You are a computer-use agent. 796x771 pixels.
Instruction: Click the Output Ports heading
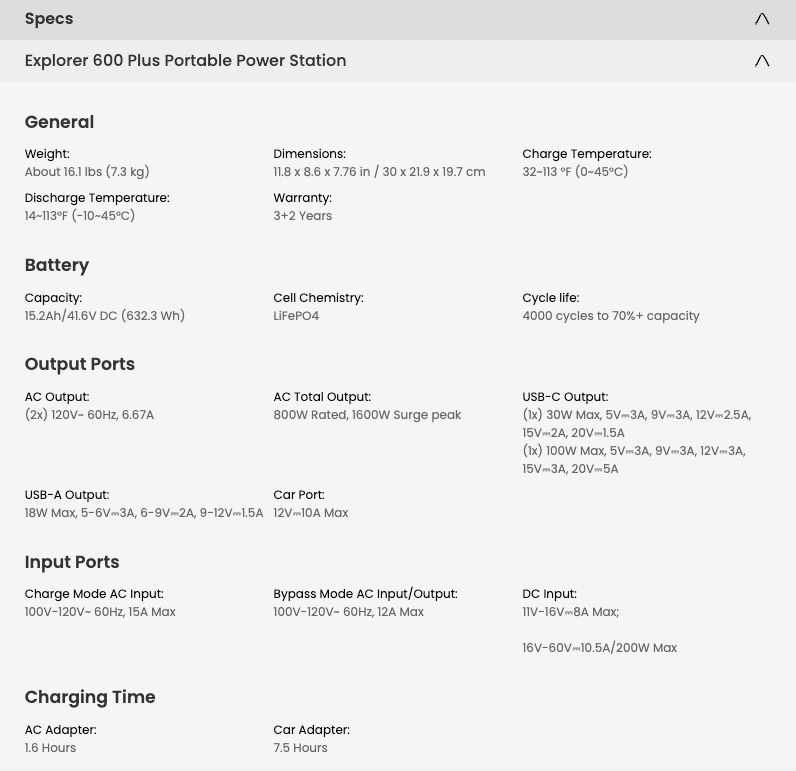(80, 364)
